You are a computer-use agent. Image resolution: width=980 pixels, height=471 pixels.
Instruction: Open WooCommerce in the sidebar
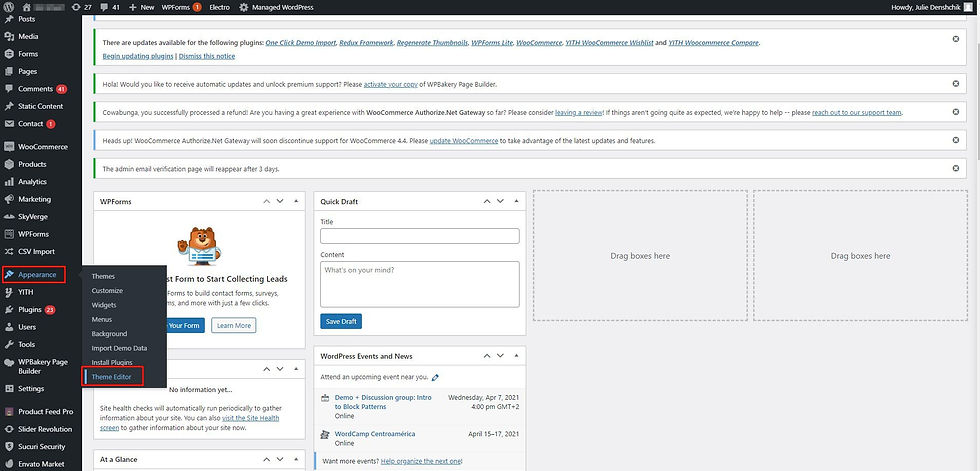point(41,147)
